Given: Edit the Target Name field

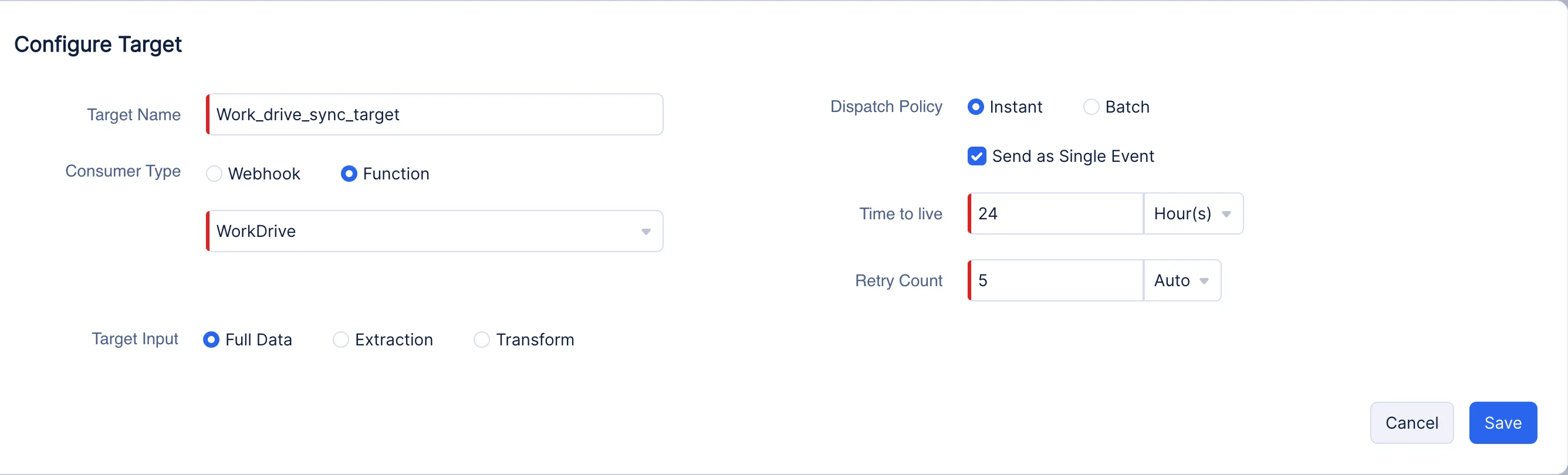Looking at the screenshot, I should click(x=434, y=114).
